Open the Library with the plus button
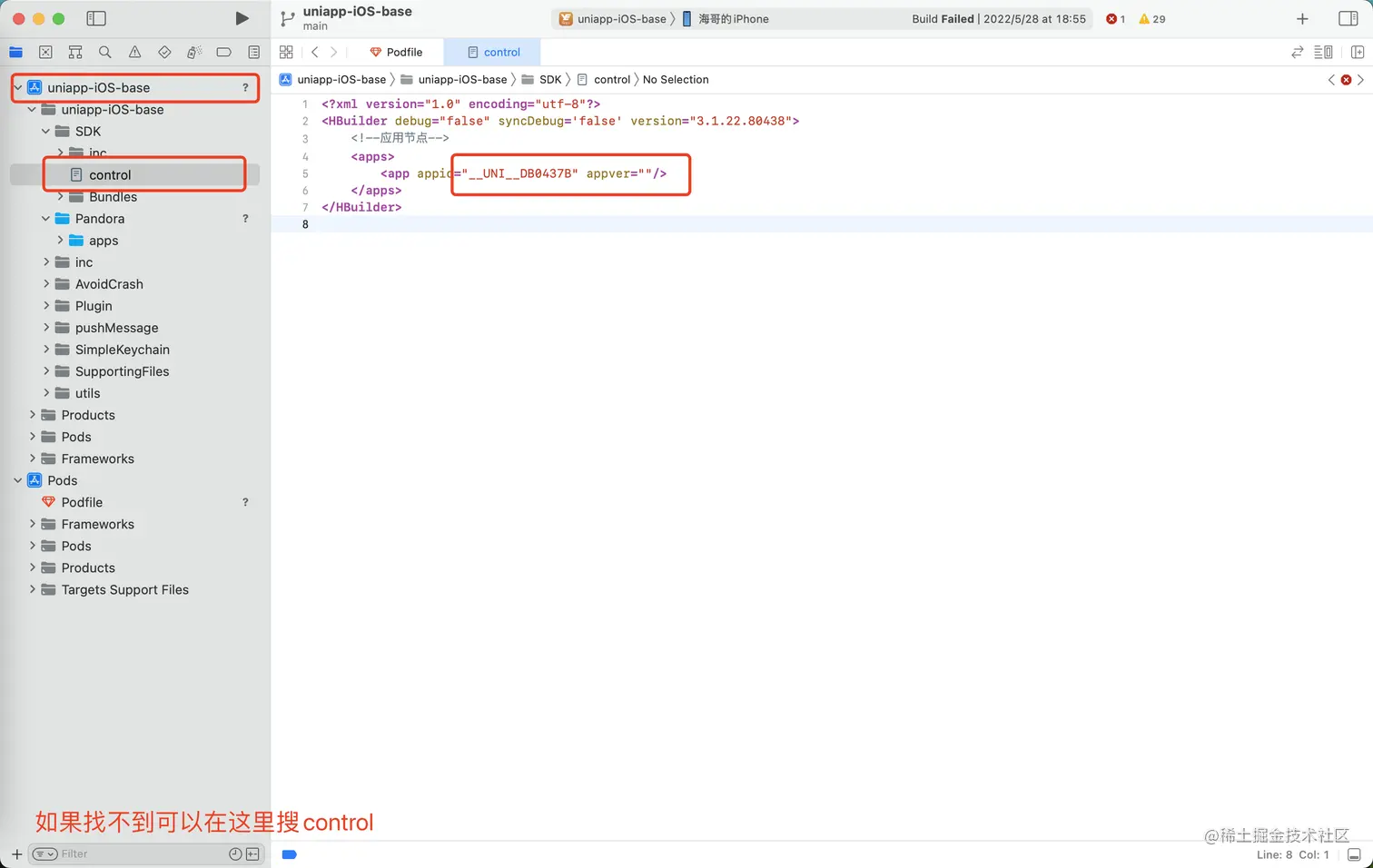 coord(1302,18)
